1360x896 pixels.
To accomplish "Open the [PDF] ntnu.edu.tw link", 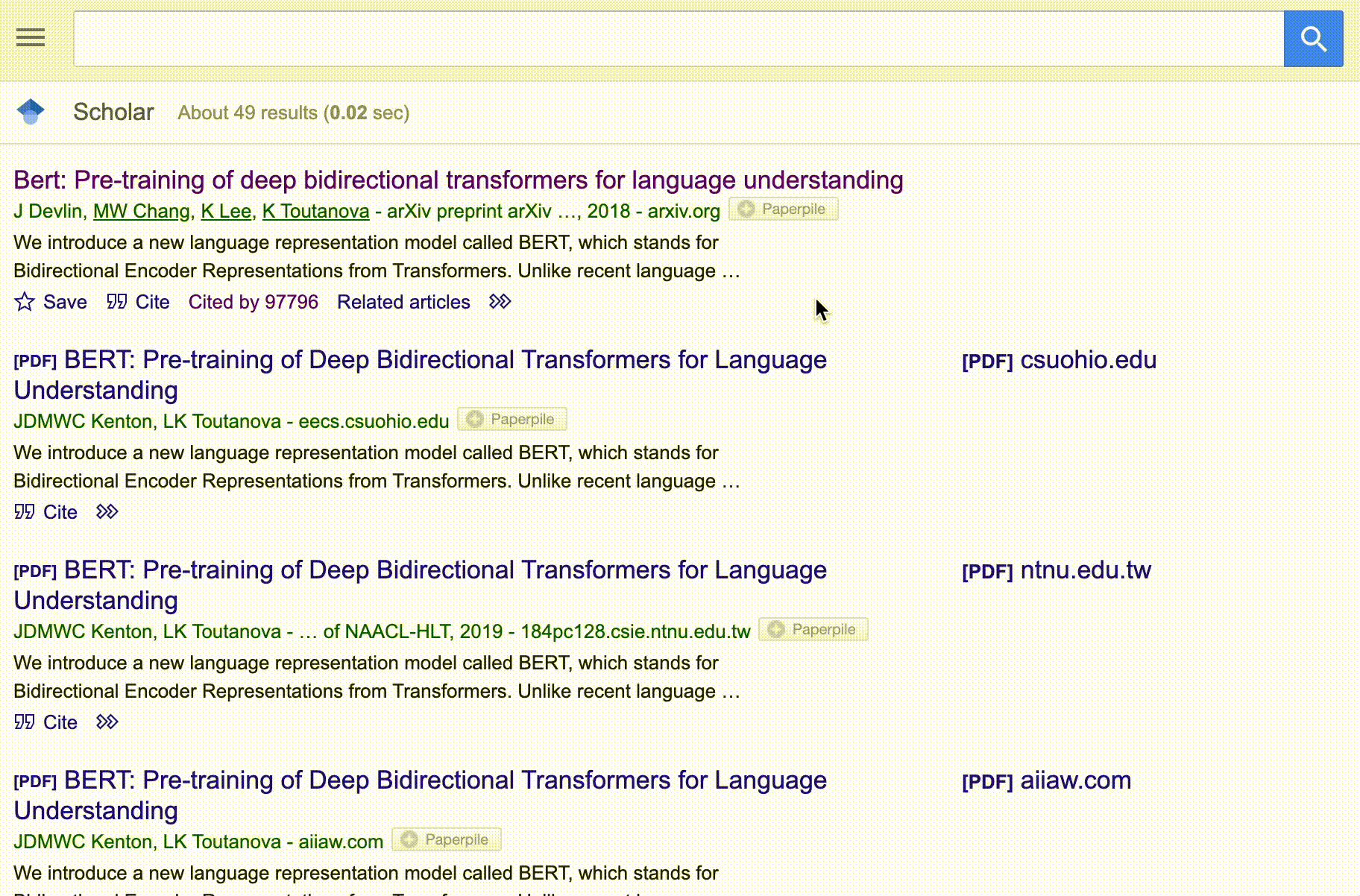I will click(x=1056, y=570).
